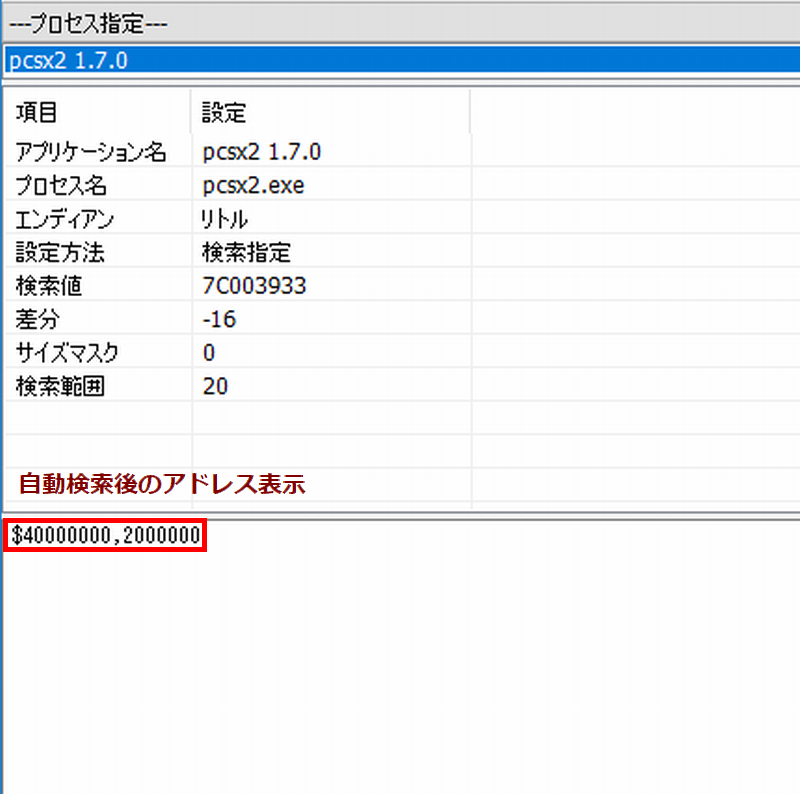
Task: Click the 項目 column header
Action: tap(36, 112)
